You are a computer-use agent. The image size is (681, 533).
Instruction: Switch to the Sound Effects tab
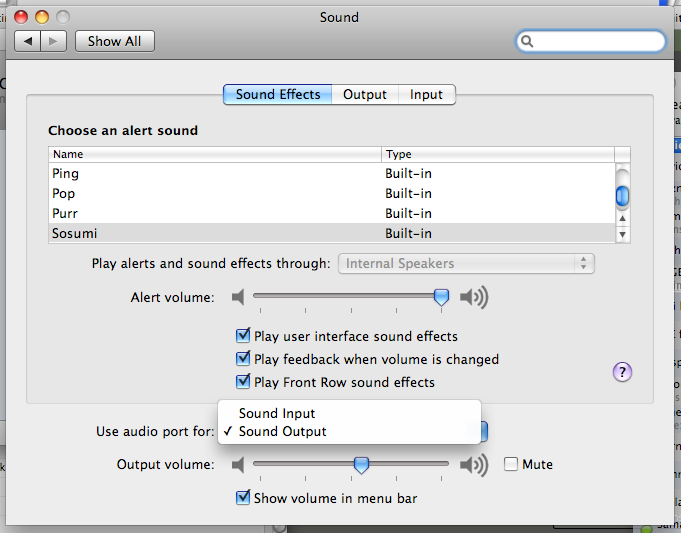(278, 94)
